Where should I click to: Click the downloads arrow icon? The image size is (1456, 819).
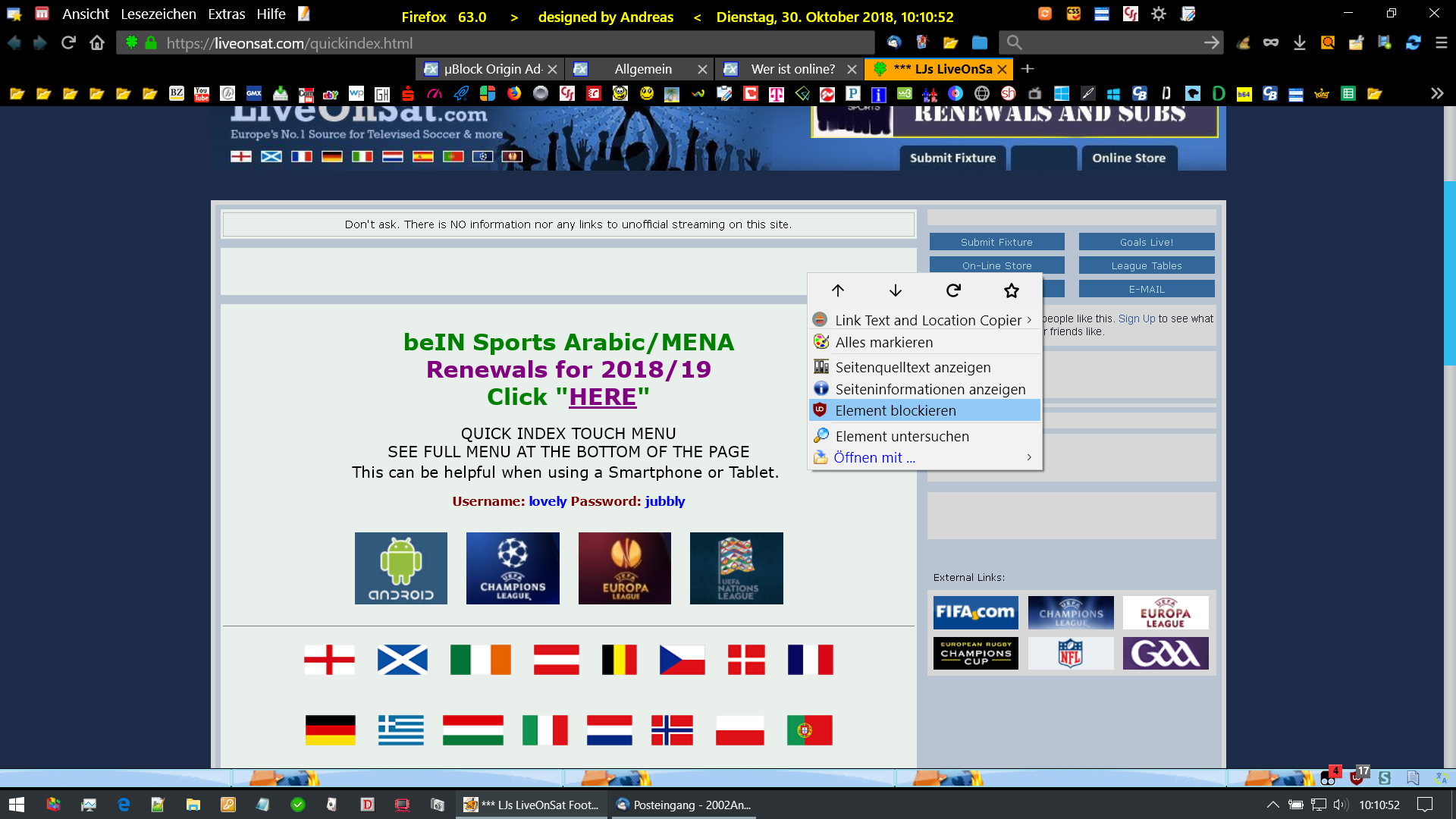1299,43
